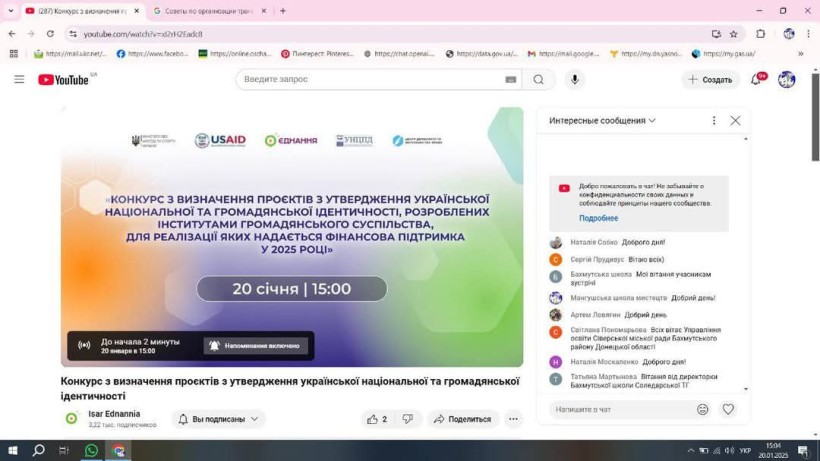Open more video actions three dots

513,419
